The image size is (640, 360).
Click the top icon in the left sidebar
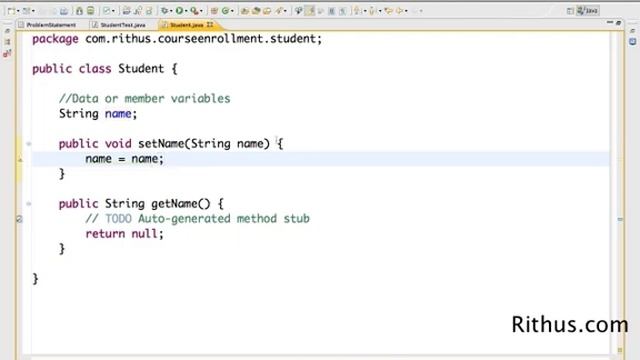7,31
